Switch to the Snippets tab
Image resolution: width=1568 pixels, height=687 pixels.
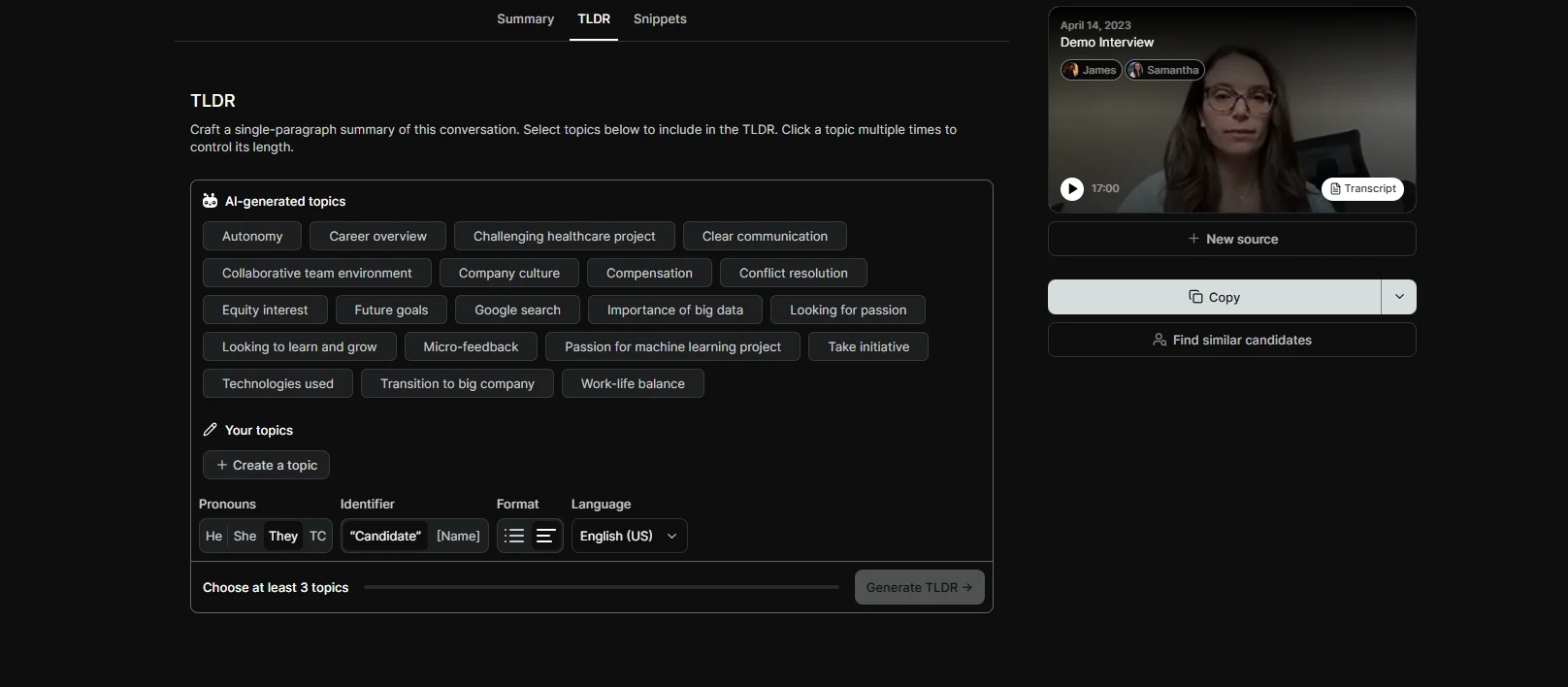pos(660,19)
